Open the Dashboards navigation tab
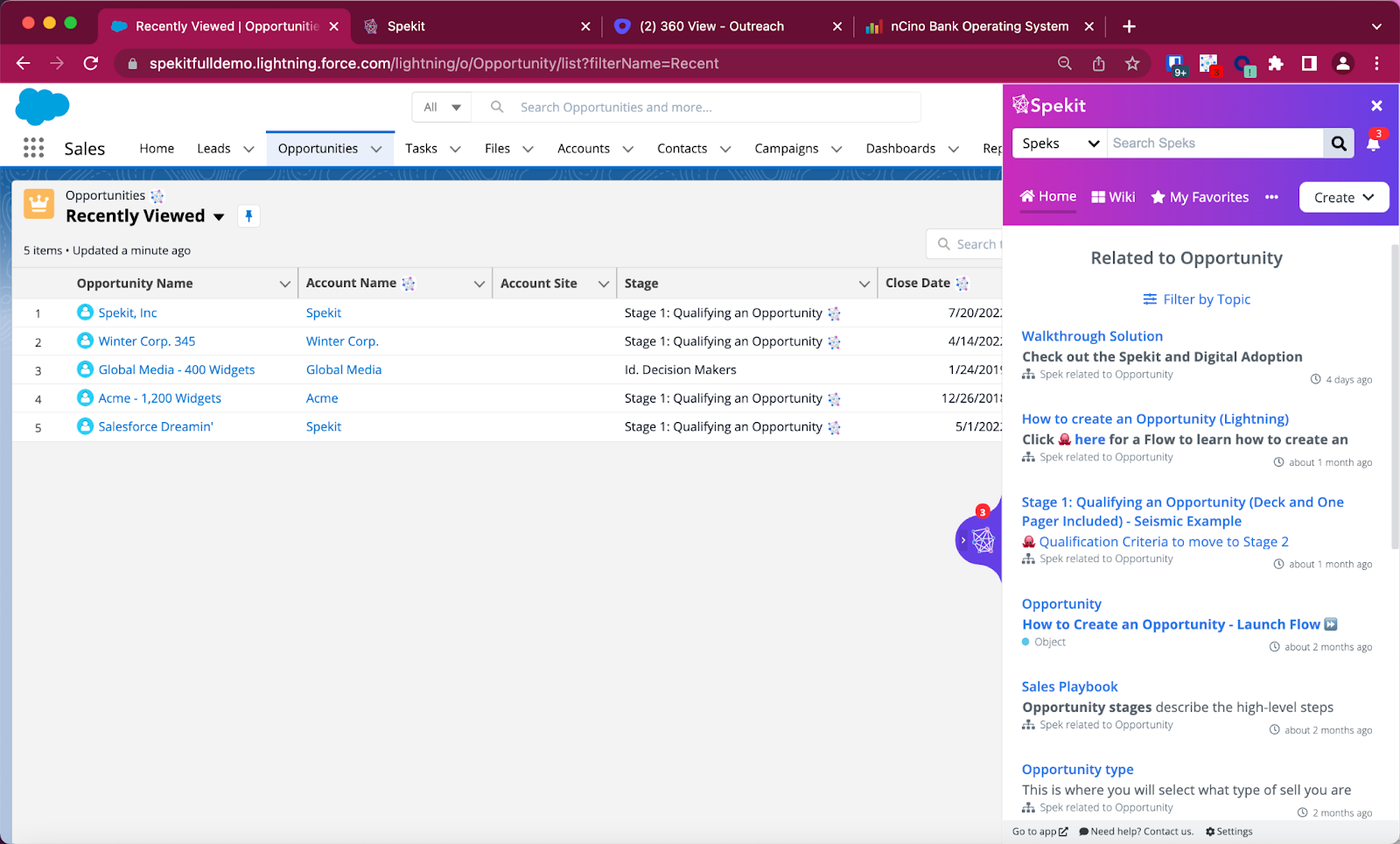This screenshot has width=1400, height=844. tap(900, 148)
